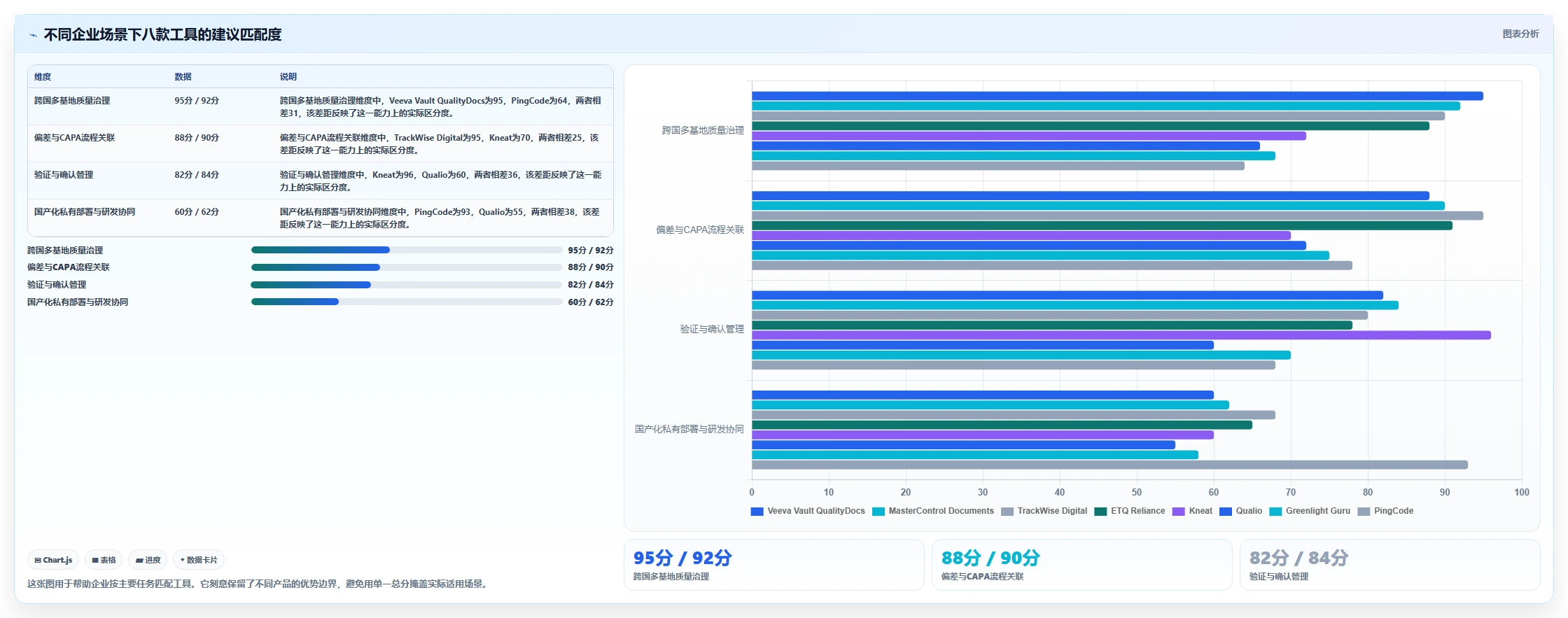Toggle PingCode legend entry
This screenshot has width=1568, height=618.
pyautogui.click(x=1385, y=511)
